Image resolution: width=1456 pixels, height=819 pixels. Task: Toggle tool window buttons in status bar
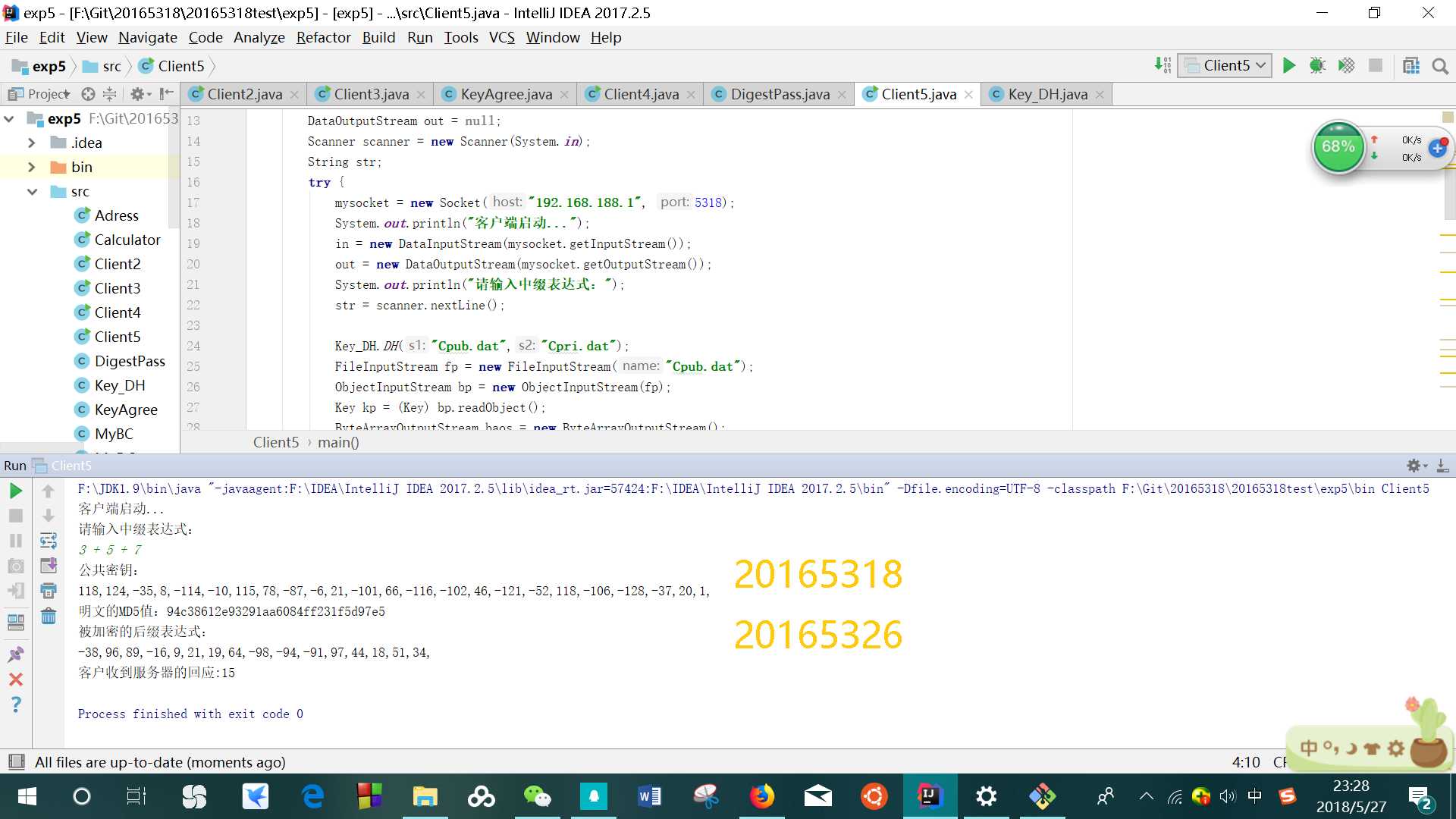point(16,762)
